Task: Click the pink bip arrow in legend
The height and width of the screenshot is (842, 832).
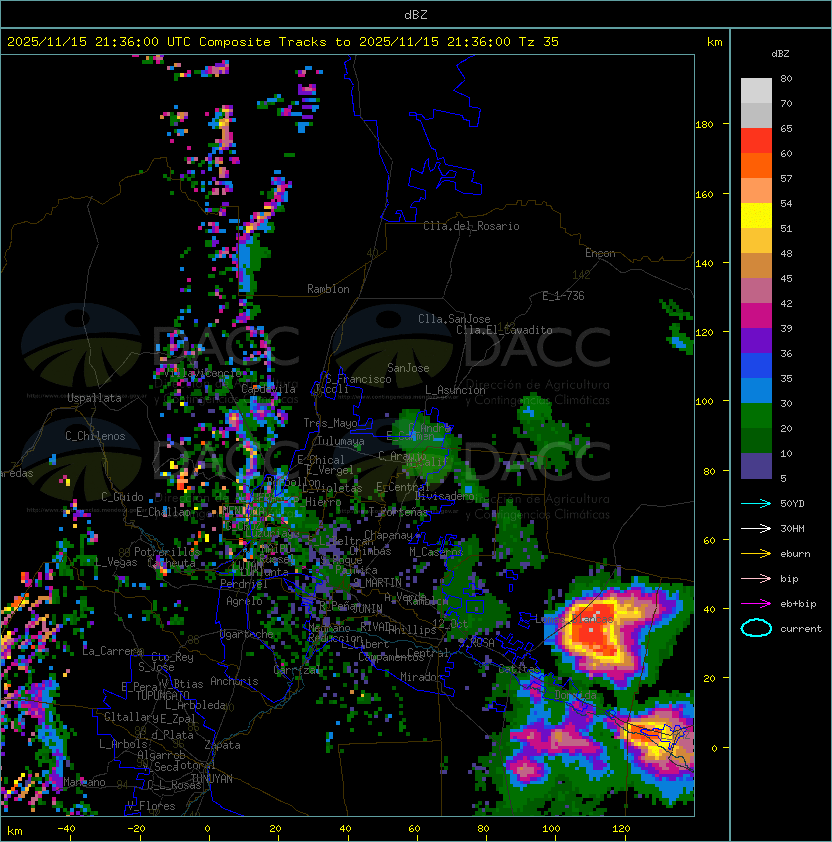Action: coord(756,579)
